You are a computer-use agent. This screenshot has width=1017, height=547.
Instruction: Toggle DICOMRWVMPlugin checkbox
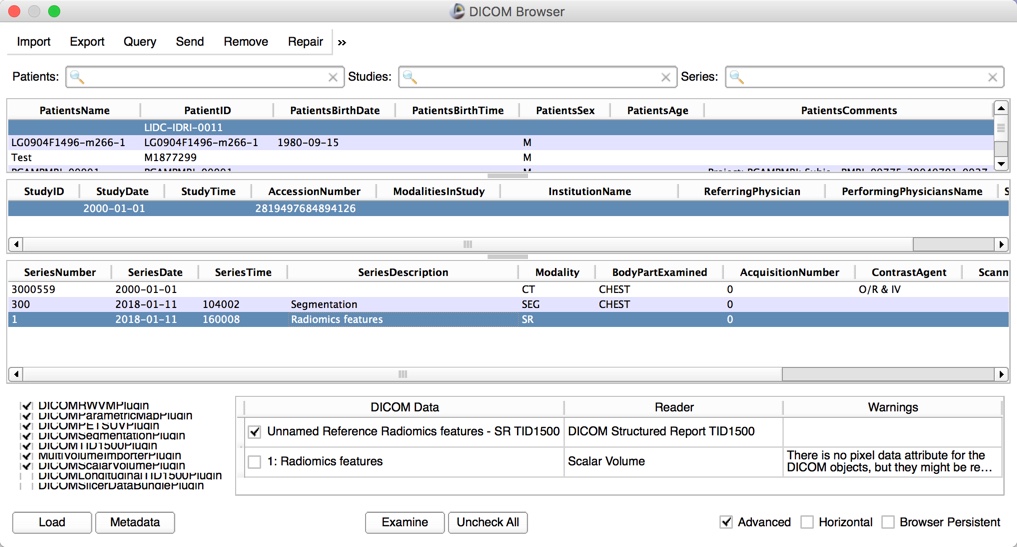[x=27, y=406]
